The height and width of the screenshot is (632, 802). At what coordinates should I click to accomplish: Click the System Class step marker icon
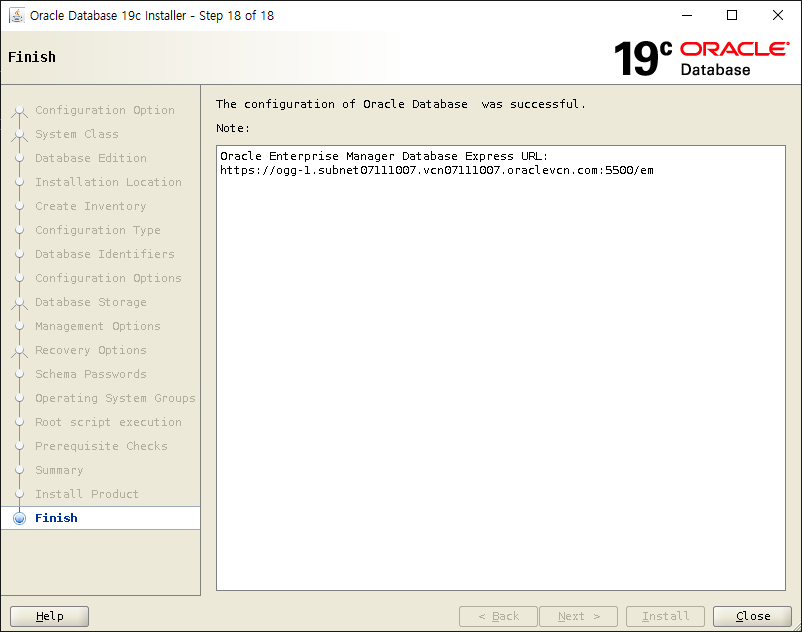coord(19,134)
